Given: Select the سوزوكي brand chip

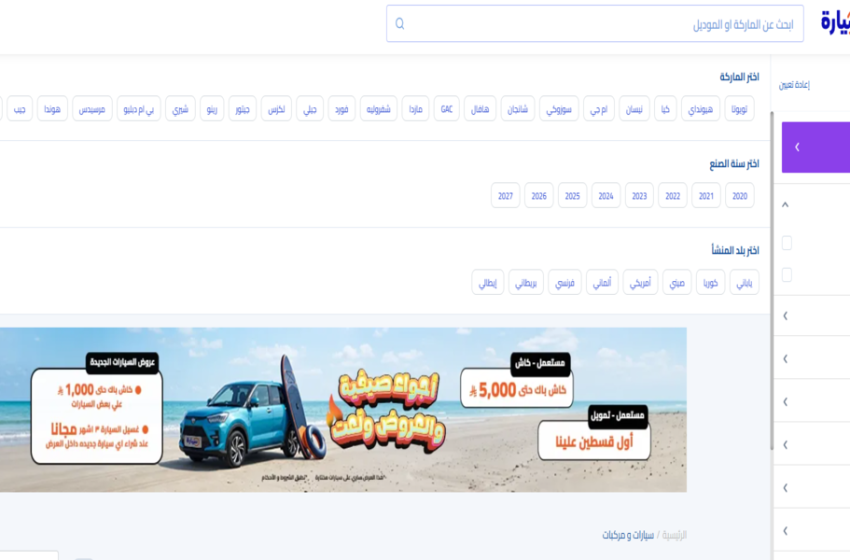Looking at the screenshot, I should pos(559,109).
